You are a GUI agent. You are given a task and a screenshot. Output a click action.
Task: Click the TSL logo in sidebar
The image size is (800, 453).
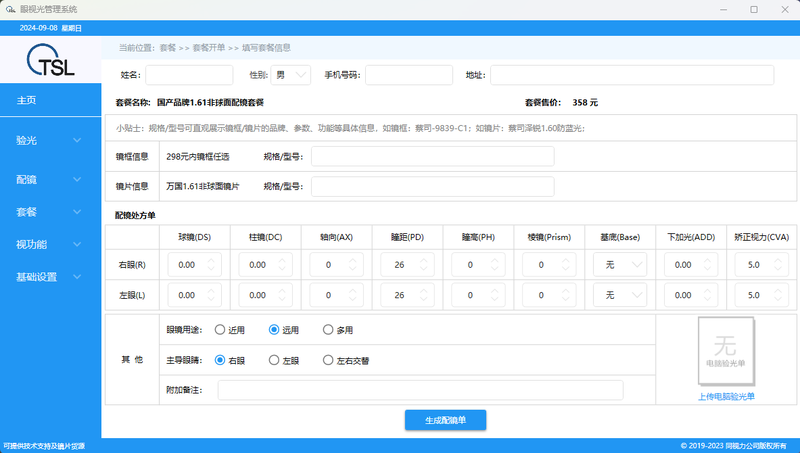pos(51,60)
